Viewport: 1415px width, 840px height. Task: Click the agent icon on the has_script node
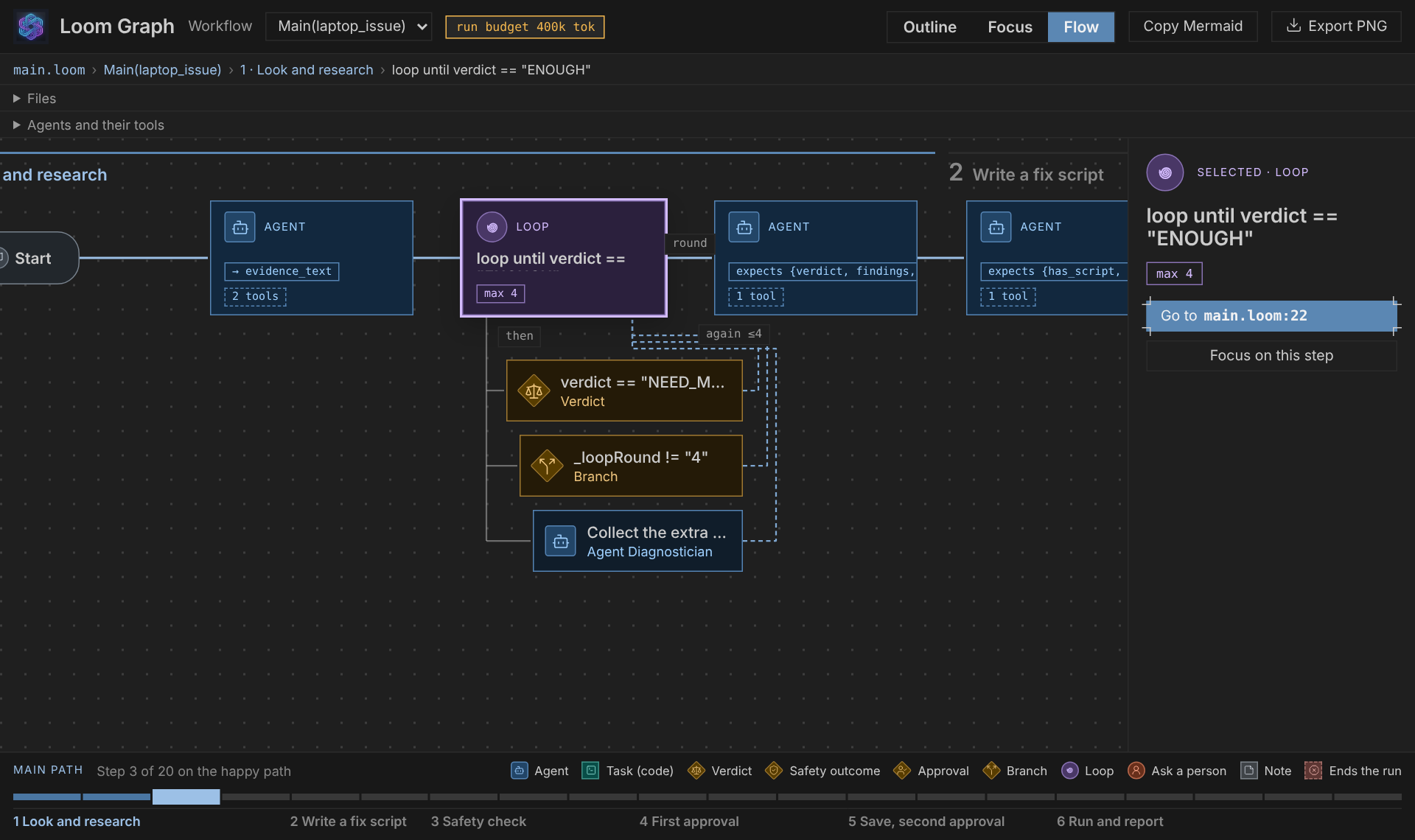[996, 227]
